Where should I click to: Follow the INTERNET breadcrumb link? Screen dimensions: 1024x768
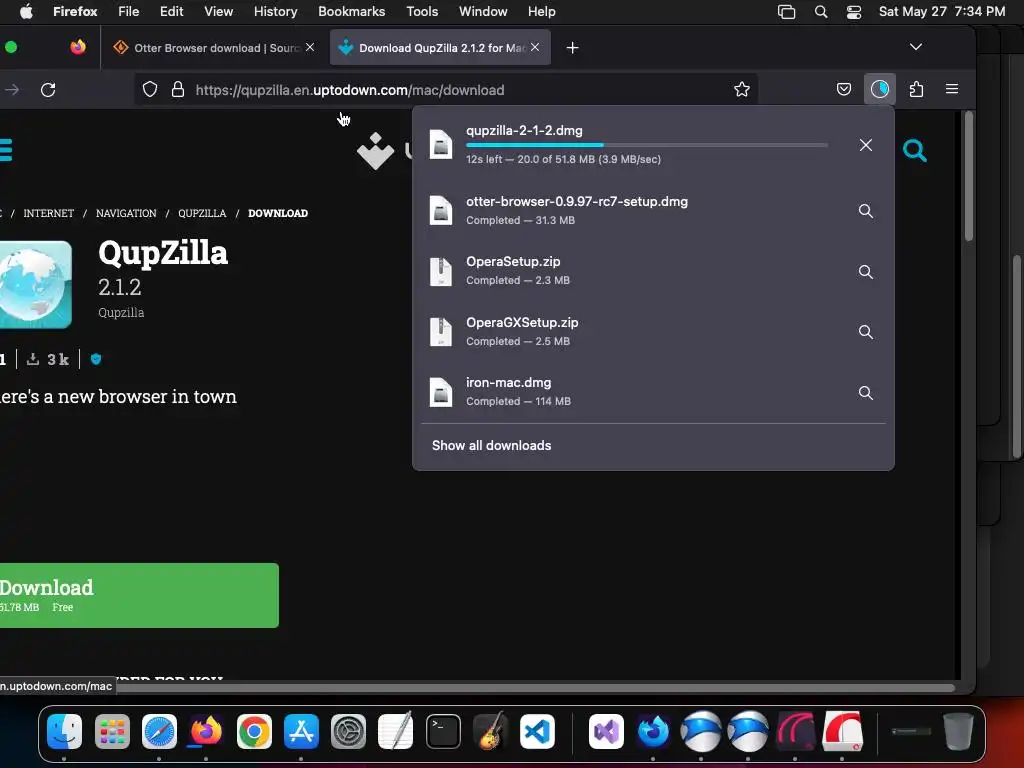coord(48,213)
